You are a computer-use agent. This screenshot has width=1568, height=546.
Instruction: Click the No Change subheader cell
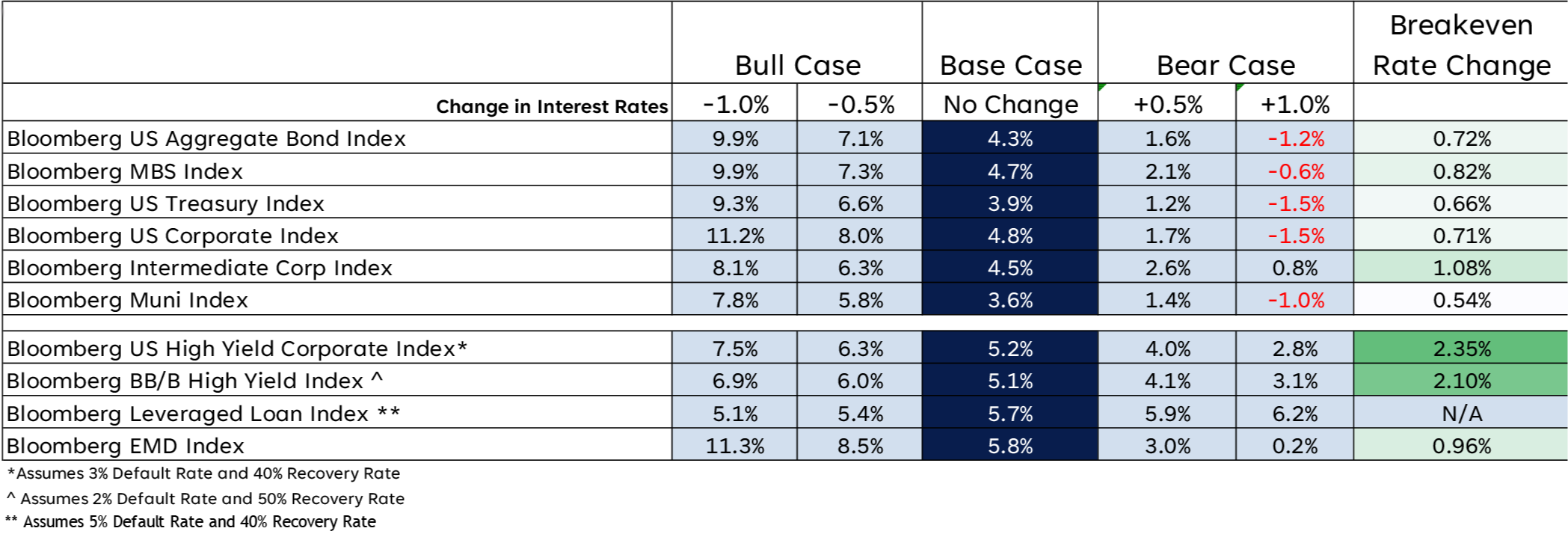pos(1010,104)
